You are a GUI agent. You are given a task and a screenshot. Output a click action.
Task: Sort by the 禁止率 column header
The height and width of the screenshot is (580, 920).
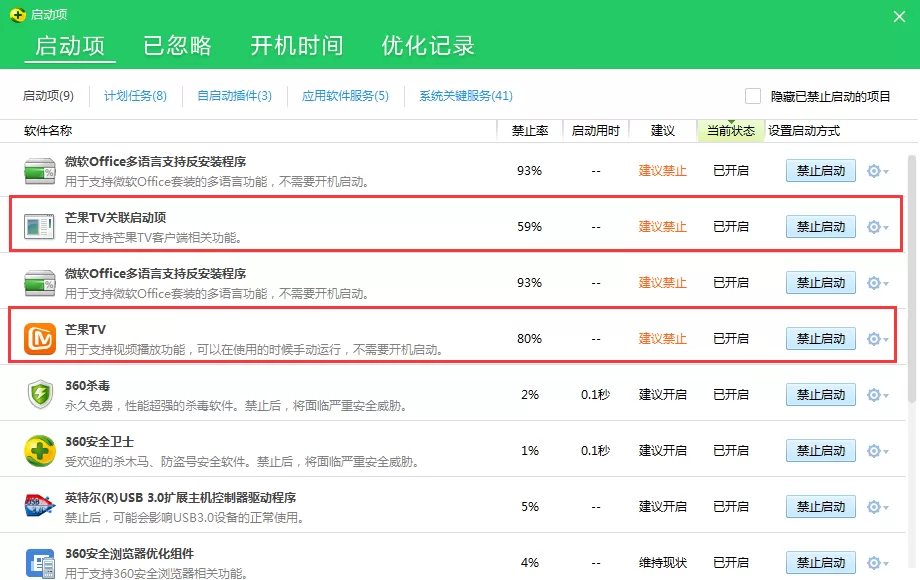pyautogui.click(x=530, y=131)
